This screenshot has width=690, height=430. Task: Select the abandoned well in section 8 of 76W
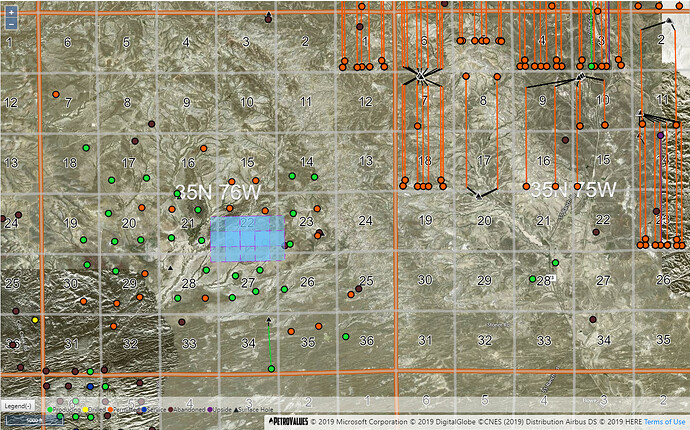[x=152, y=124]
